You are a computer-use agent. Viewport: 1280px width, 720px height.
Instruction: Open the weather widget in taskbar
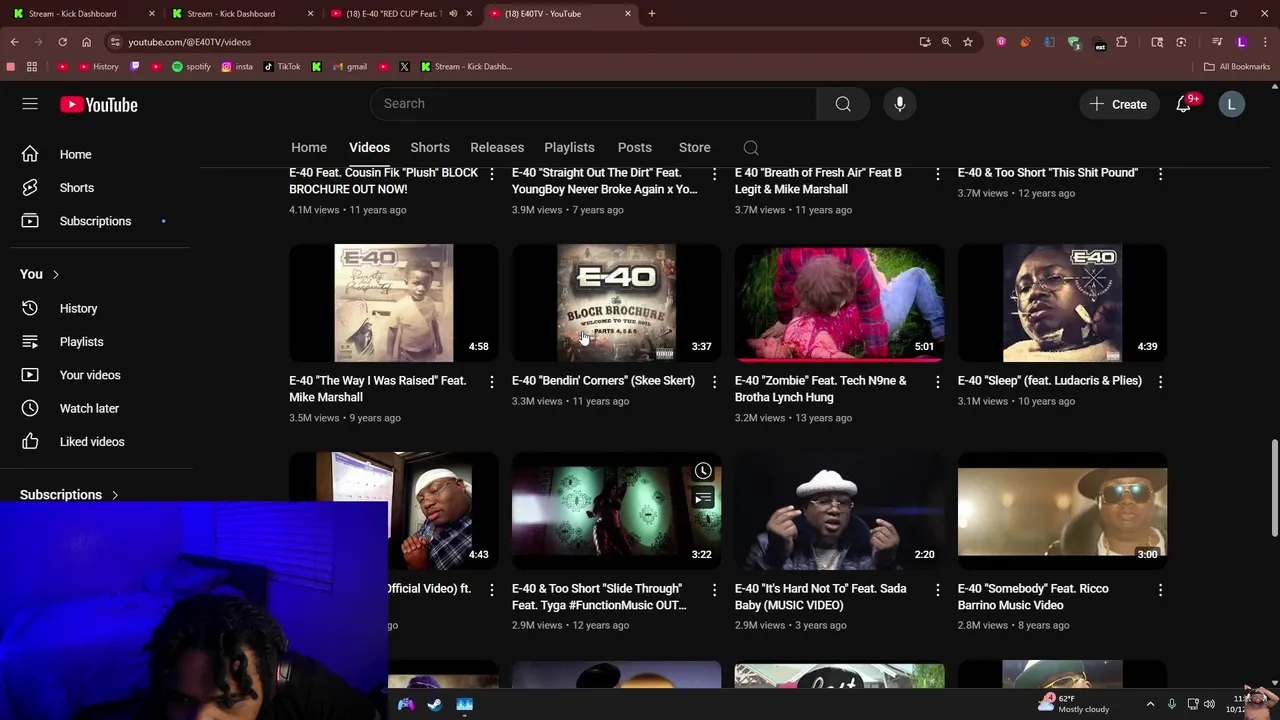(x=1074, y=704)
